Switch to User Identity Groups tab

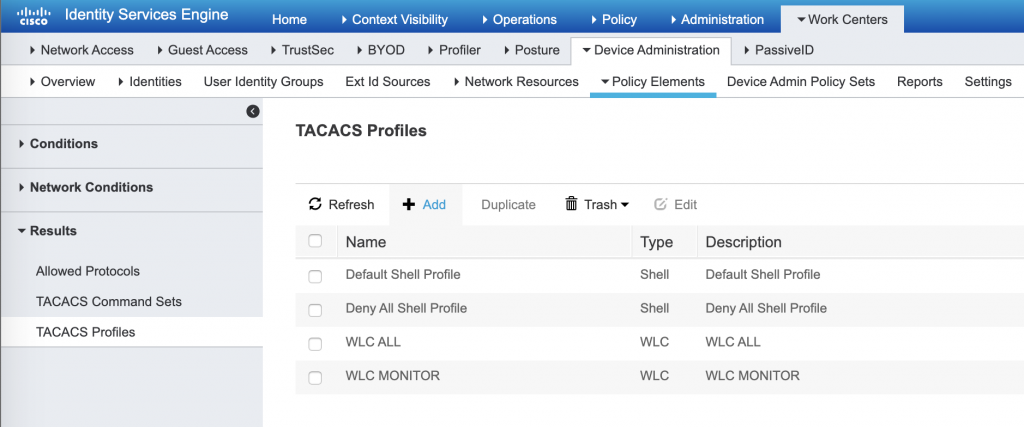click(x=263, y=82)
